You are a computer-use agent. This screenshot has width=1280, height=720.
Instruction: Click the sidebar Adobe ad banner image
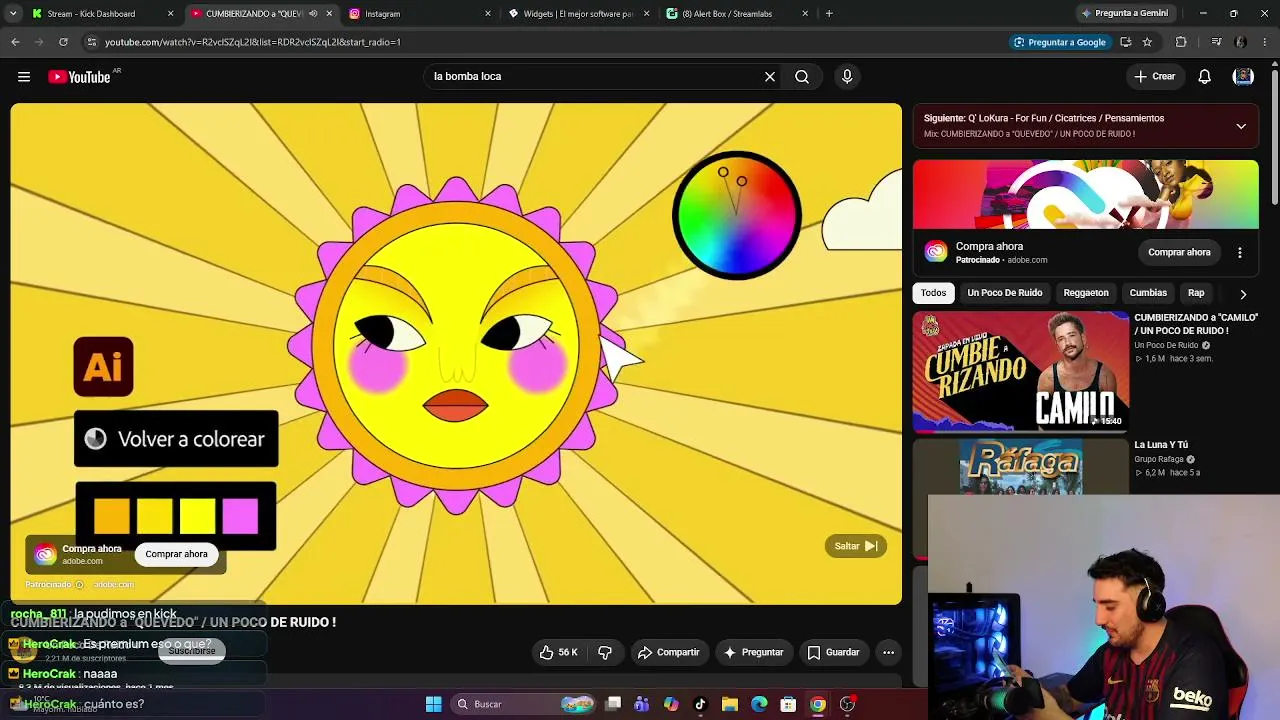[1086, 195]
